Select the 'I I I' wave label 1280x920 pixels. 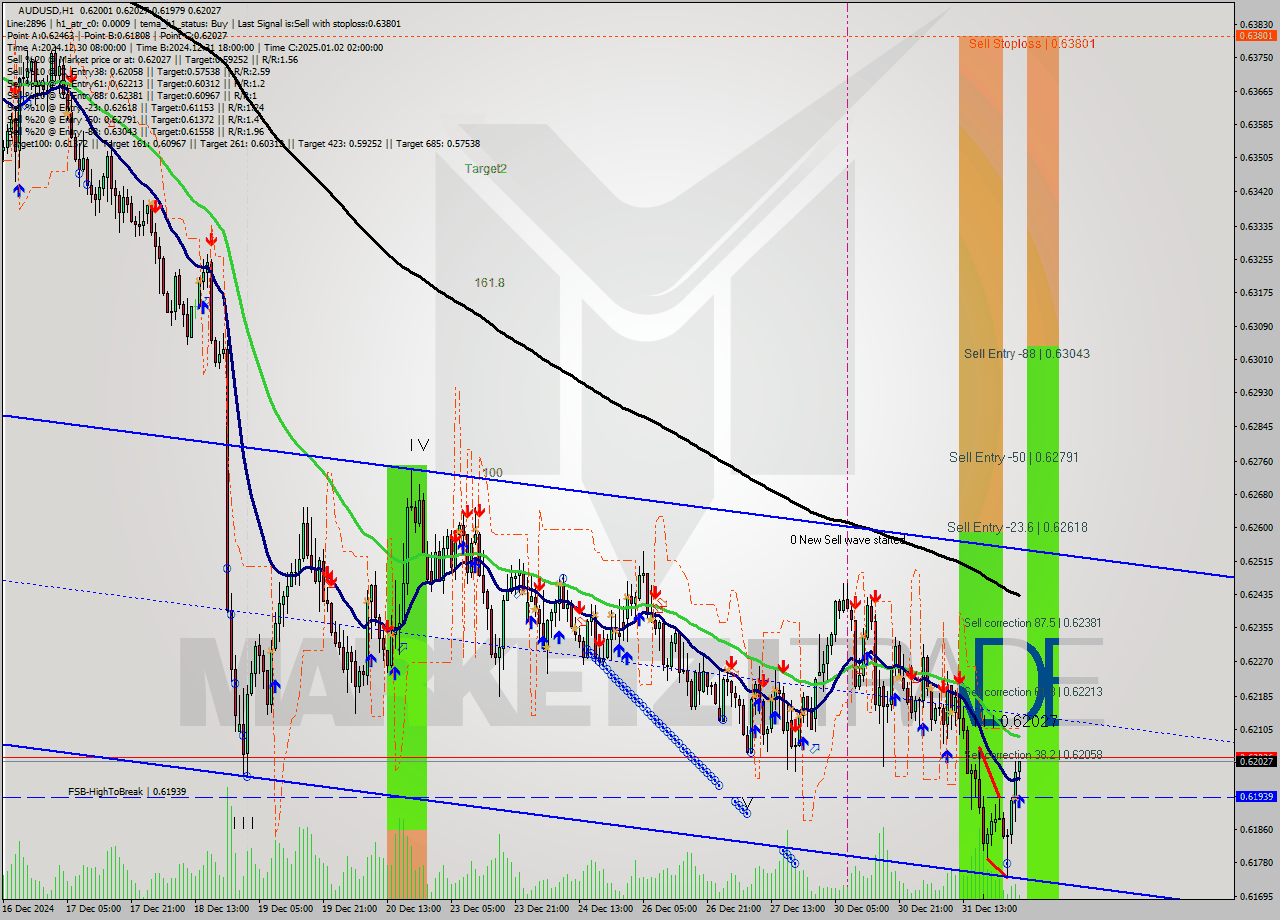pyautogui.click(x=243, y=823)
